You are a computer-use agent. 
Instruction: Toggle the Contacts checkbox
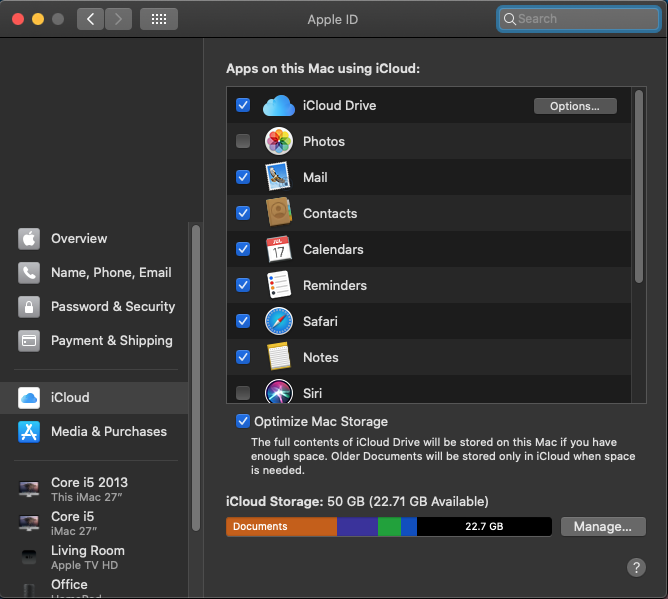pos(243,213)
